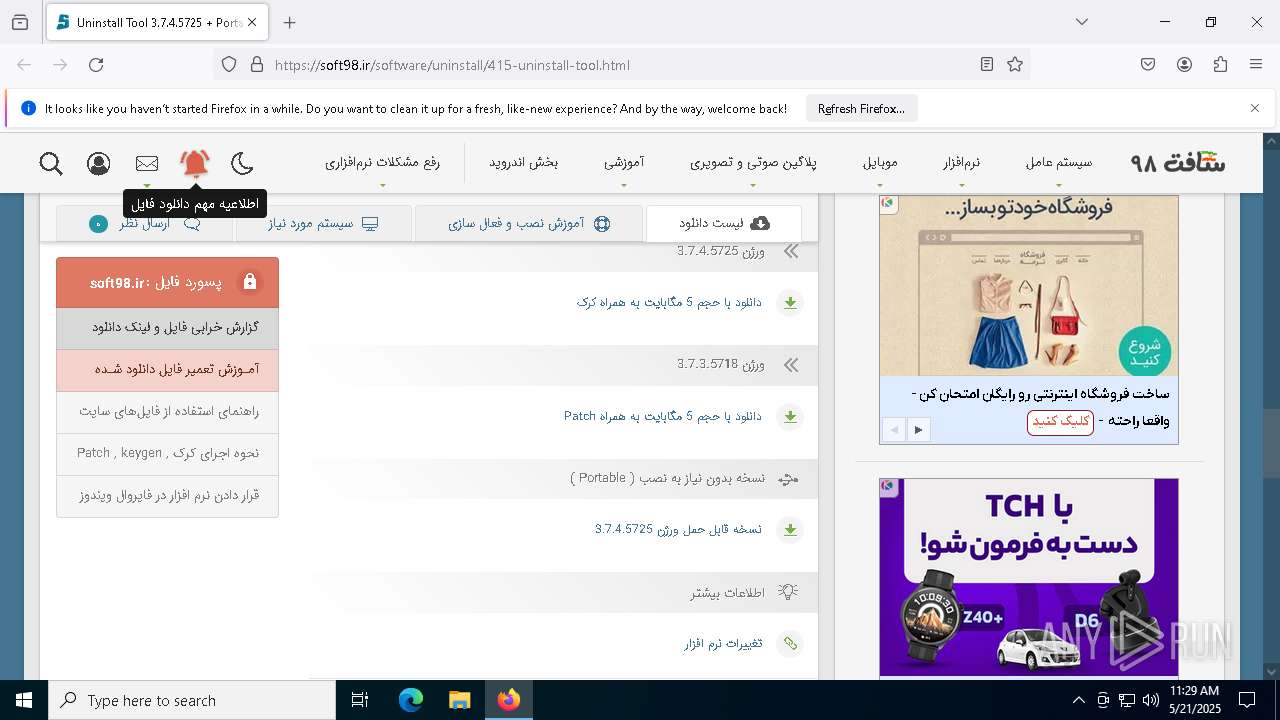The width and height of the screenshot is (1280, 720).
Task: Expand the سیستم عامل menu
Action: pos(1059,162)
